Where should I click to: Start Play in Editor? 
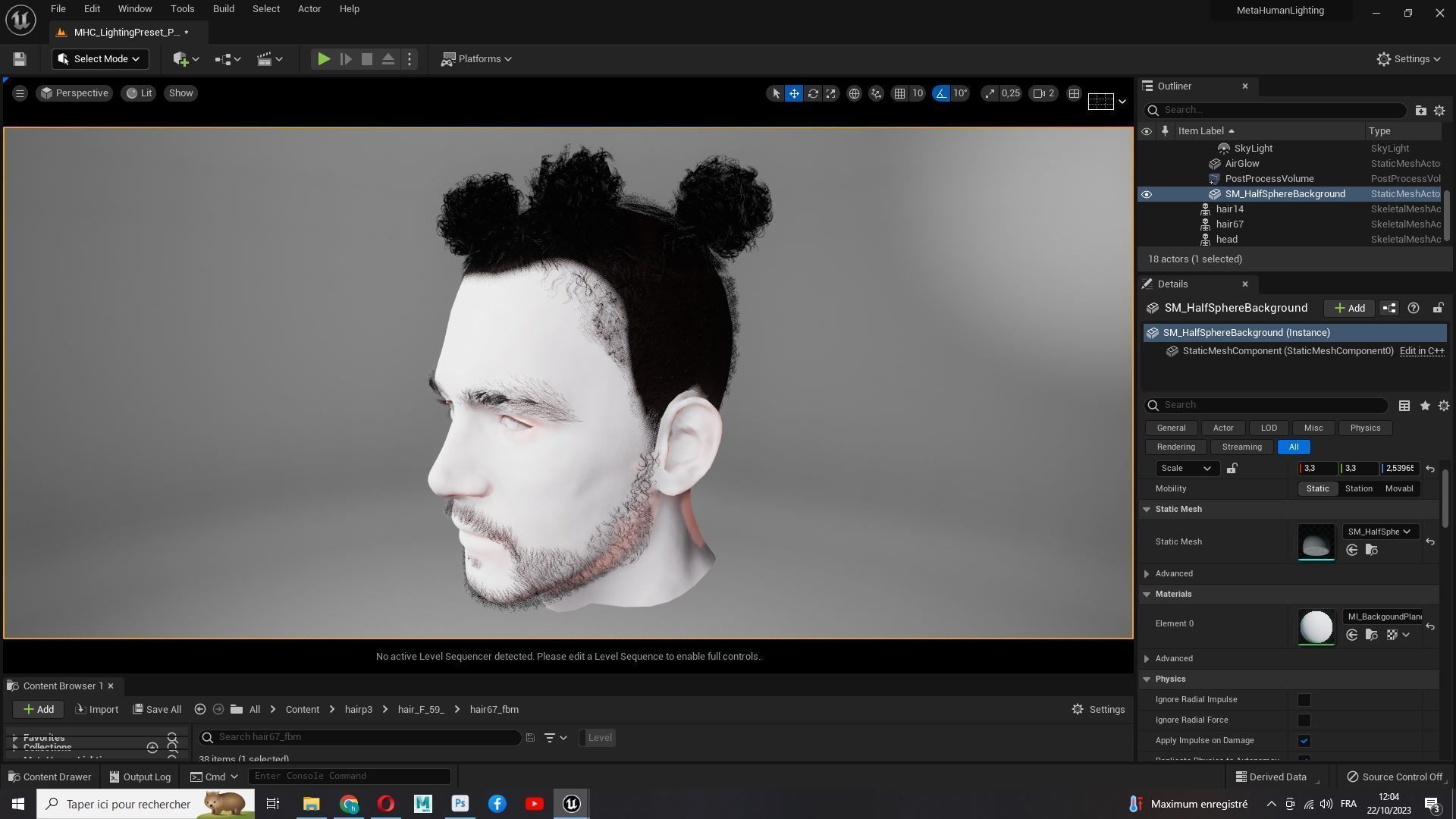(324, 59)
